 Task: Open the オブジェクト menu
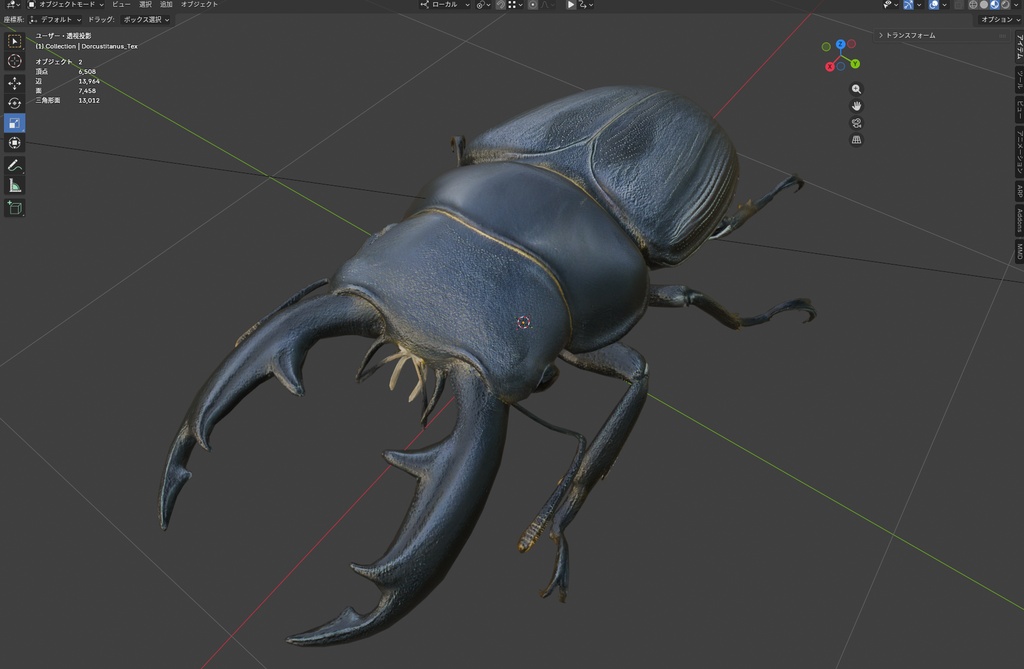click(199, 5)
